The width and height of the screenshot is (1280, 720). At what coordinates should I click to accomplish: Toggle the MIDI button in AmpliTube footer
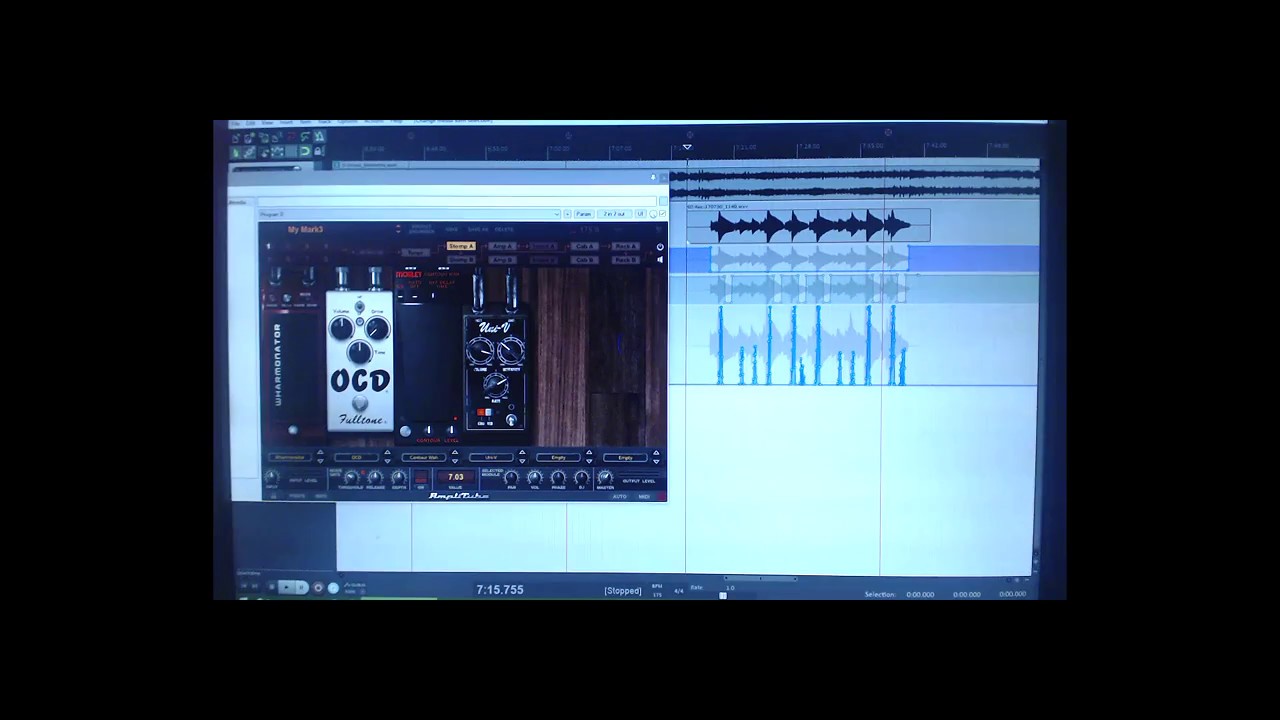pos(644,496)
